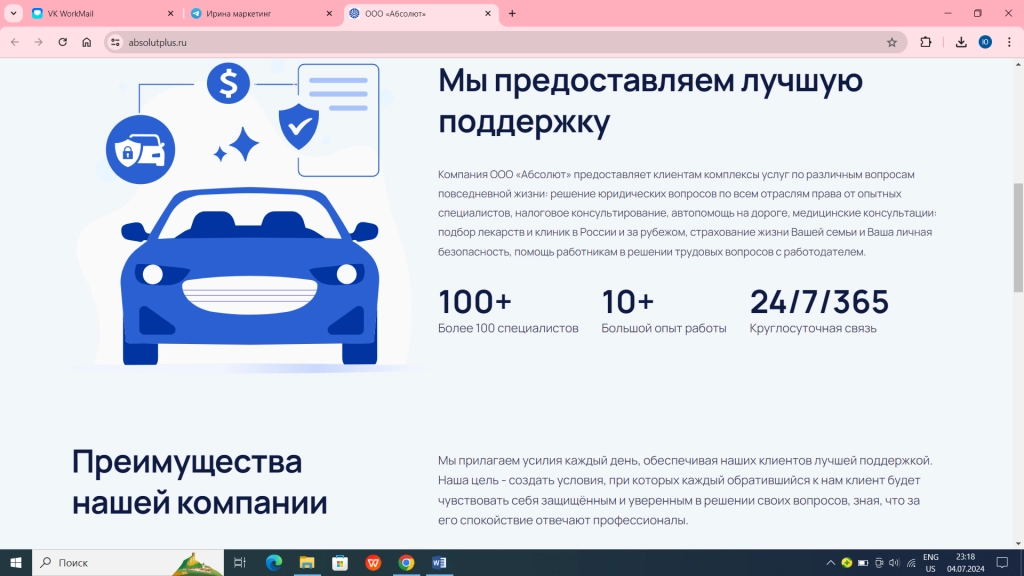
Task: Open Task View on the taskbar
Action: pyautogui.click(x=240, y=562)
